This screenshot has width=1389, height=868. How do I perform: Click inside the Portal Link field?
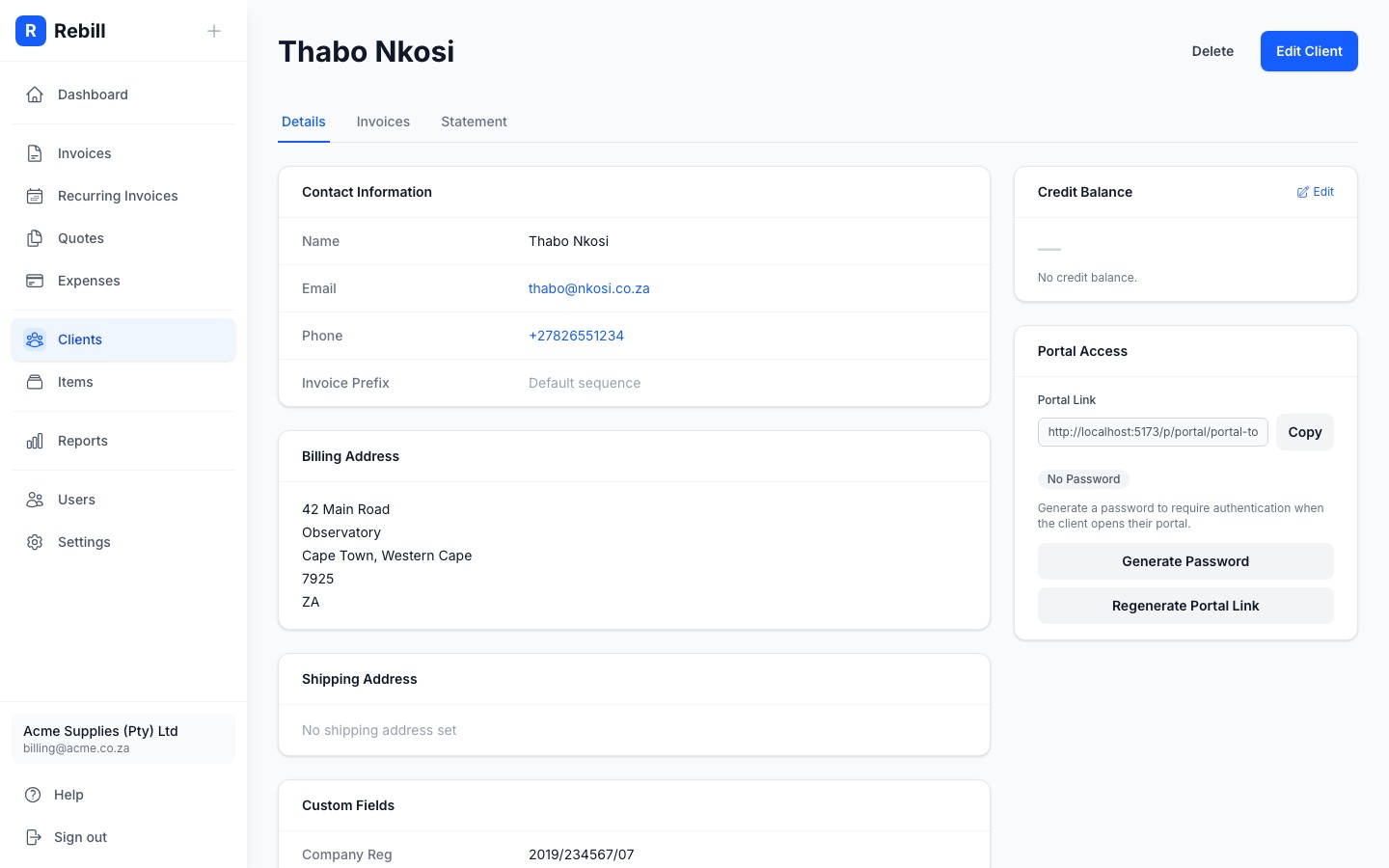pyautogui.click(x=1153, y=432)
